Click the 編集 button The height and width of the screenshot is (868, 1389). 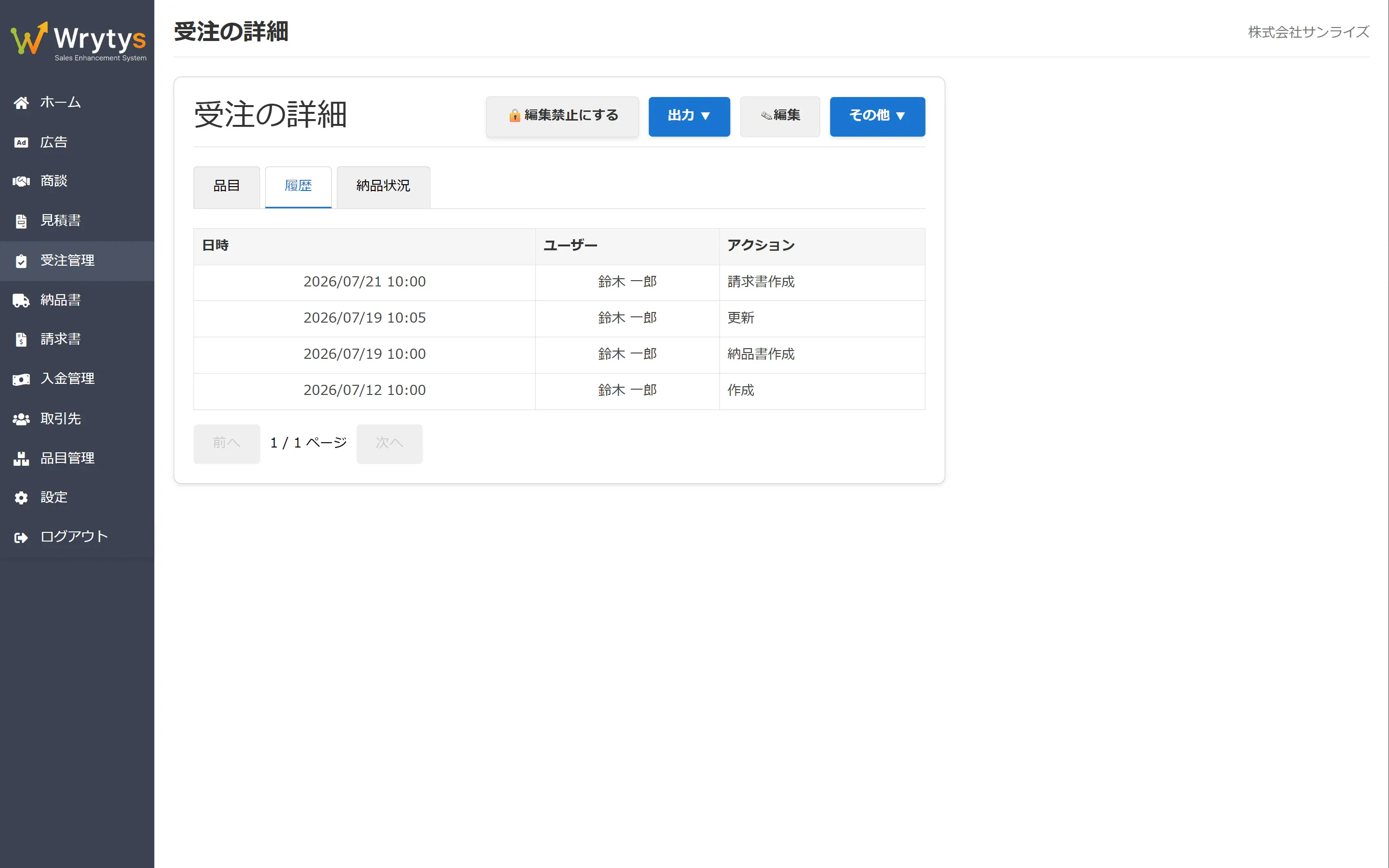[780, 117]
